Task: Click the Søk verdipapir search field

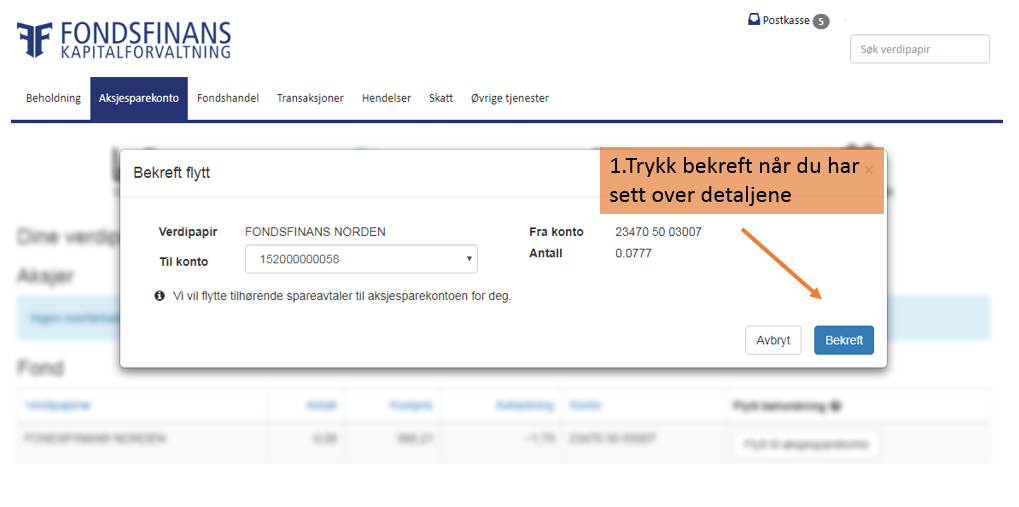Action: coord(920,49)
